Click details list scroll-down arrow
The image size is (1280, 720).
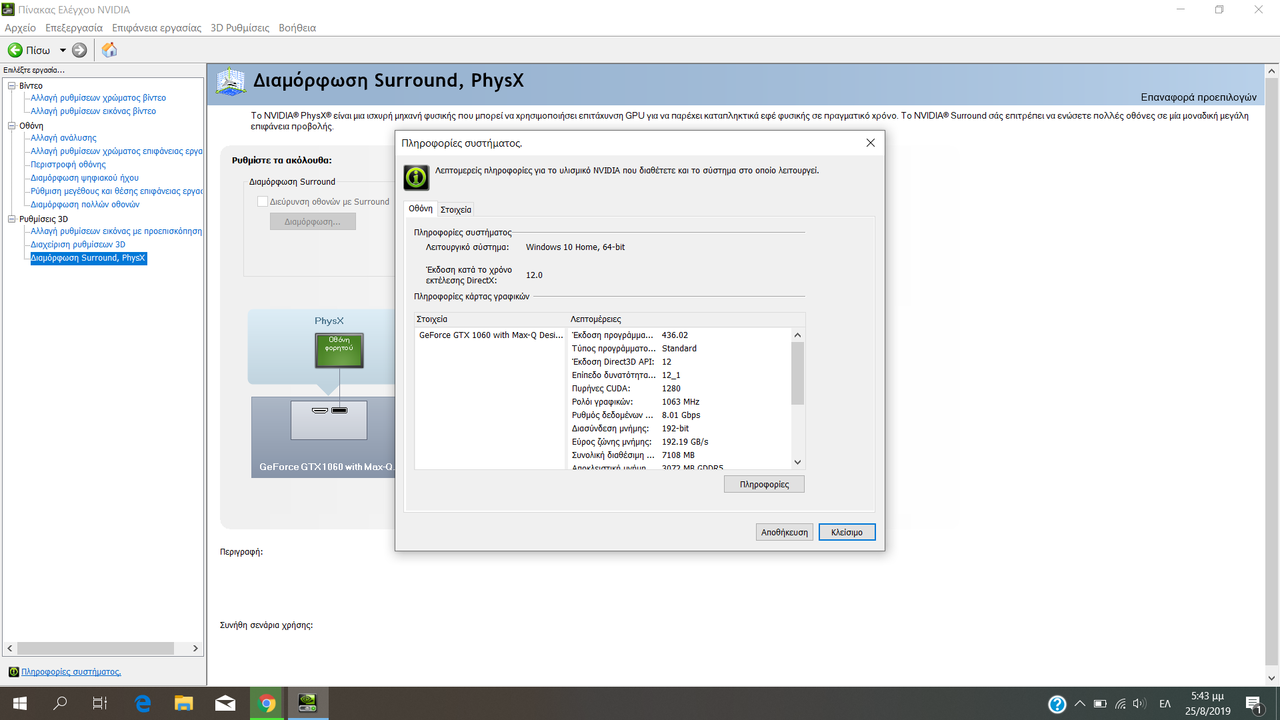point(797,462)
